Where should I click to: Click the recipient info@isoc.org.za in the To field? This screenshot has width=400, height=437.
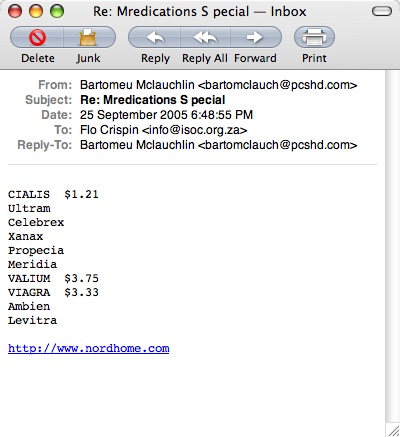[x=195, y=130]
